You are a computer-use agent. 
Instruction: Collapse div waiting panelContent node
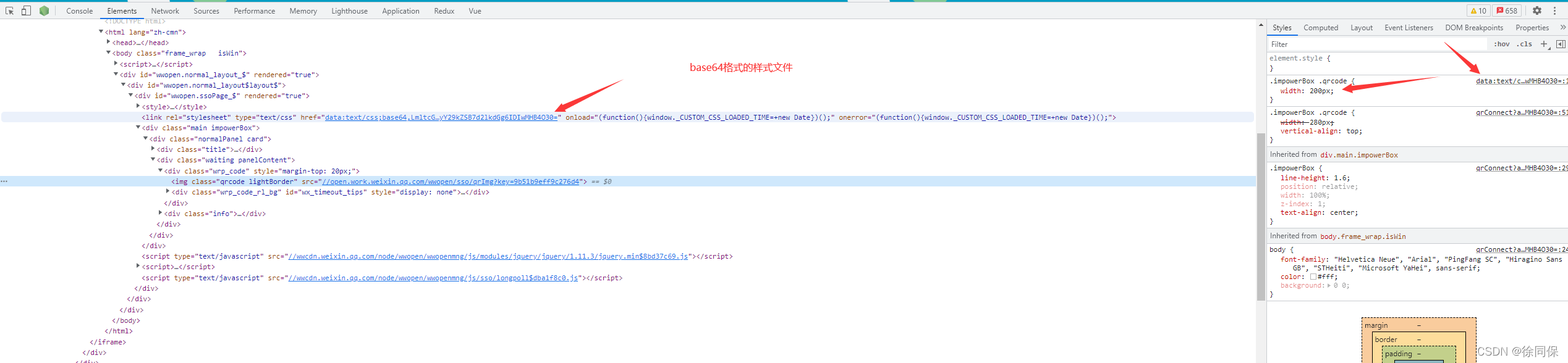pyautogui.click(x=153, y=160)
